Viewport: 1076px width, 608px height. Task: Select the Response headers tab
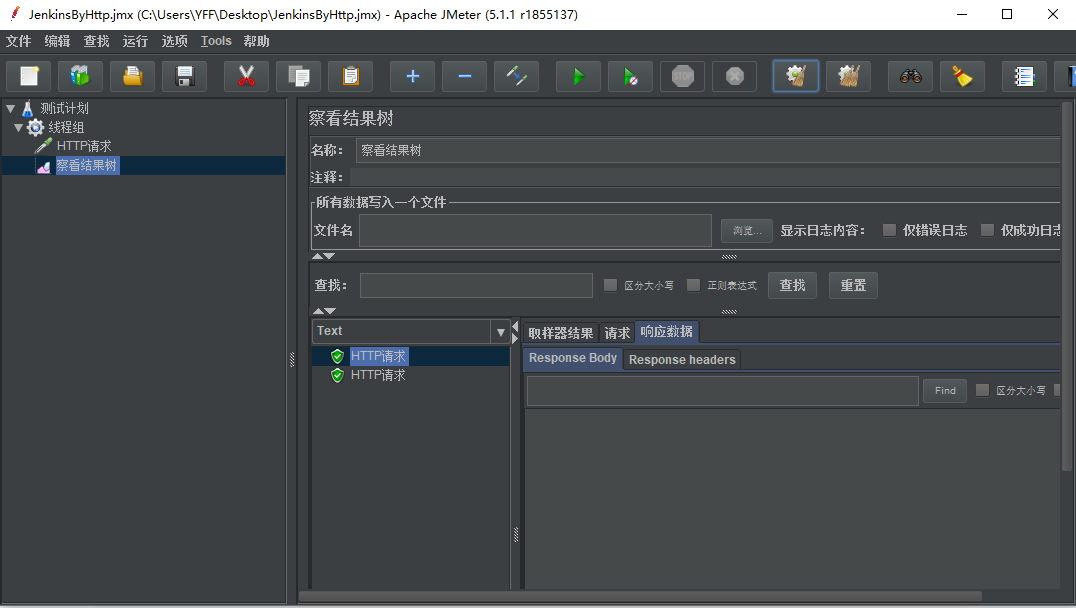point(682,360)
